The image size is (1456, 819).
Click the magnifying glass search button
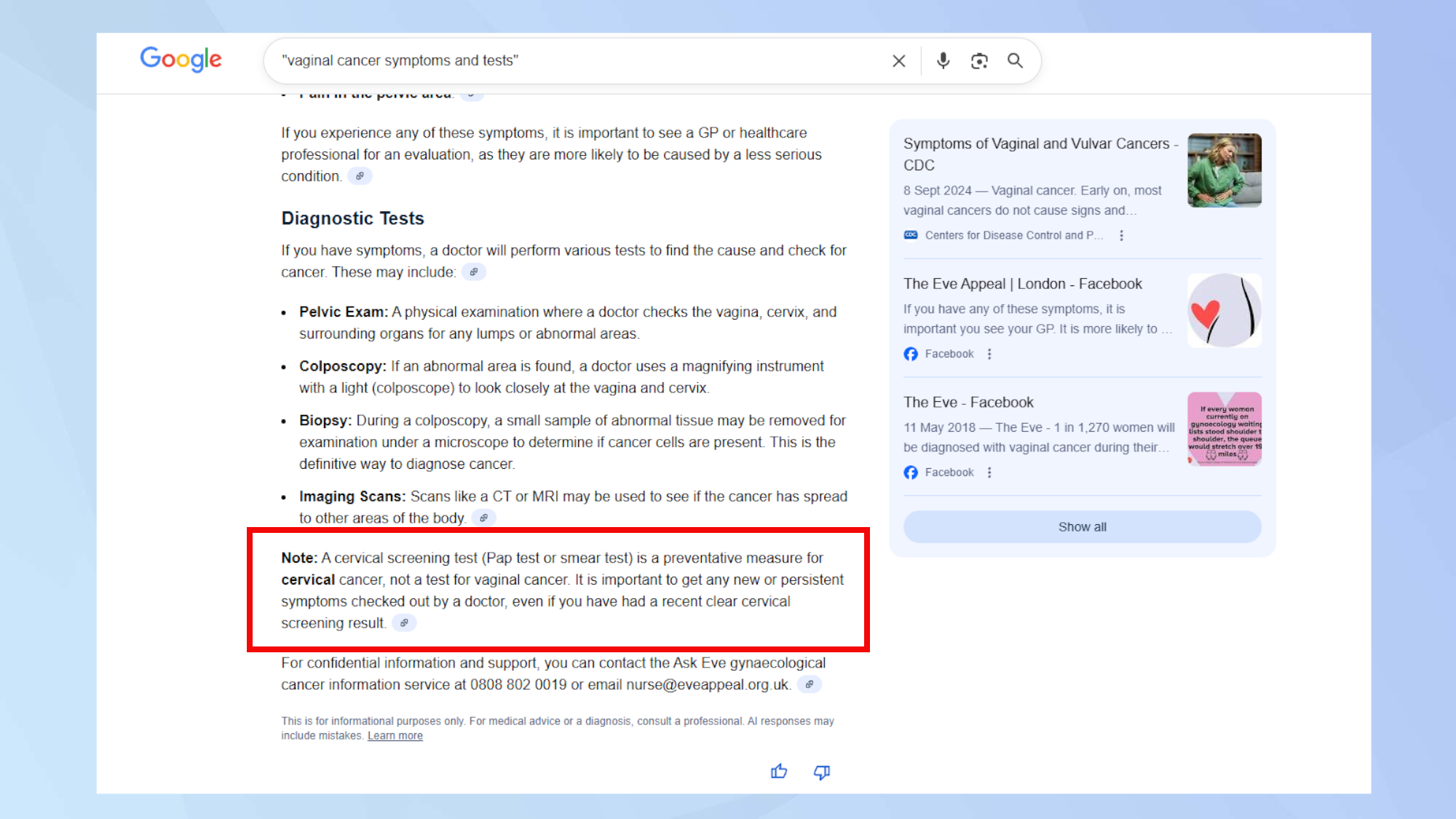(x=1015, y=61)
